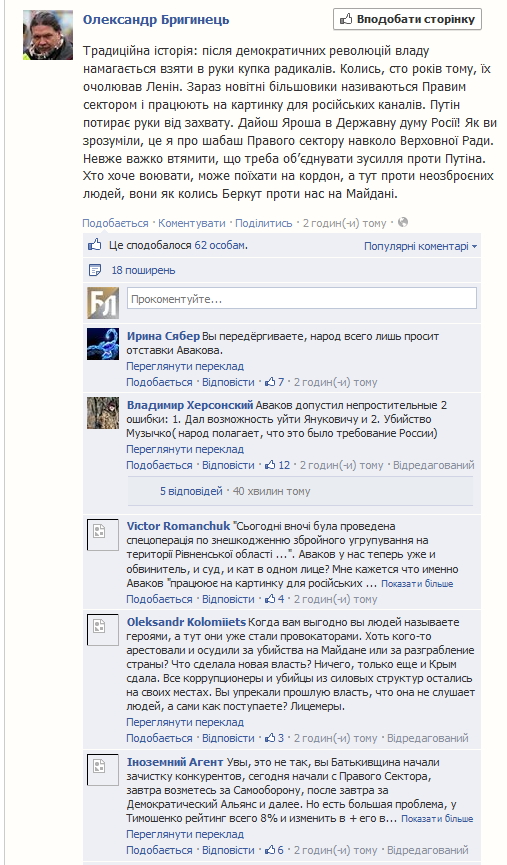The image size is (507, 865).
Task: Click Поділитись link under the post
Action: tap(264, 223)
